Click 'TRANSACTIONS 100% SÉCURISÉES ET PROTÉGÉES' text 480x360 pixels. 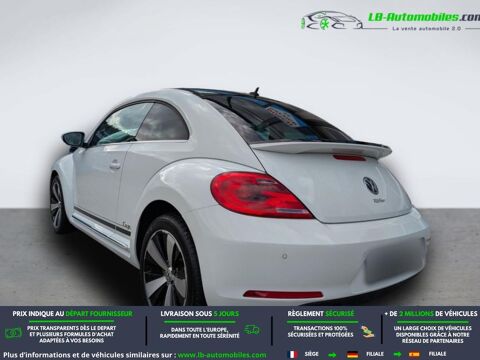click(320, 331)
